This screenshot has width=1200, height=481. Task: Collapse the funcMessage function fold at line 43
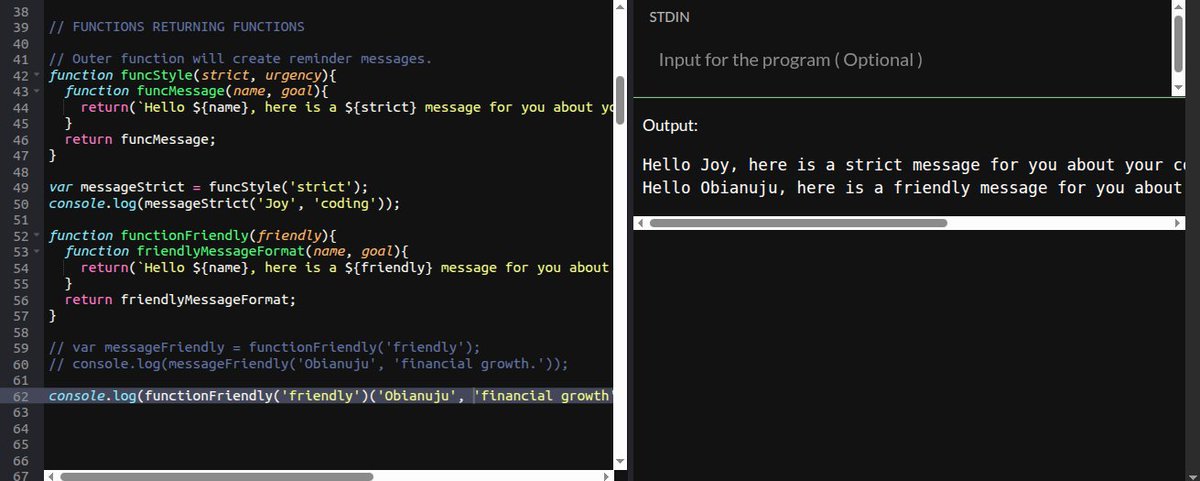pyautogui.click(x=38, y=91)
